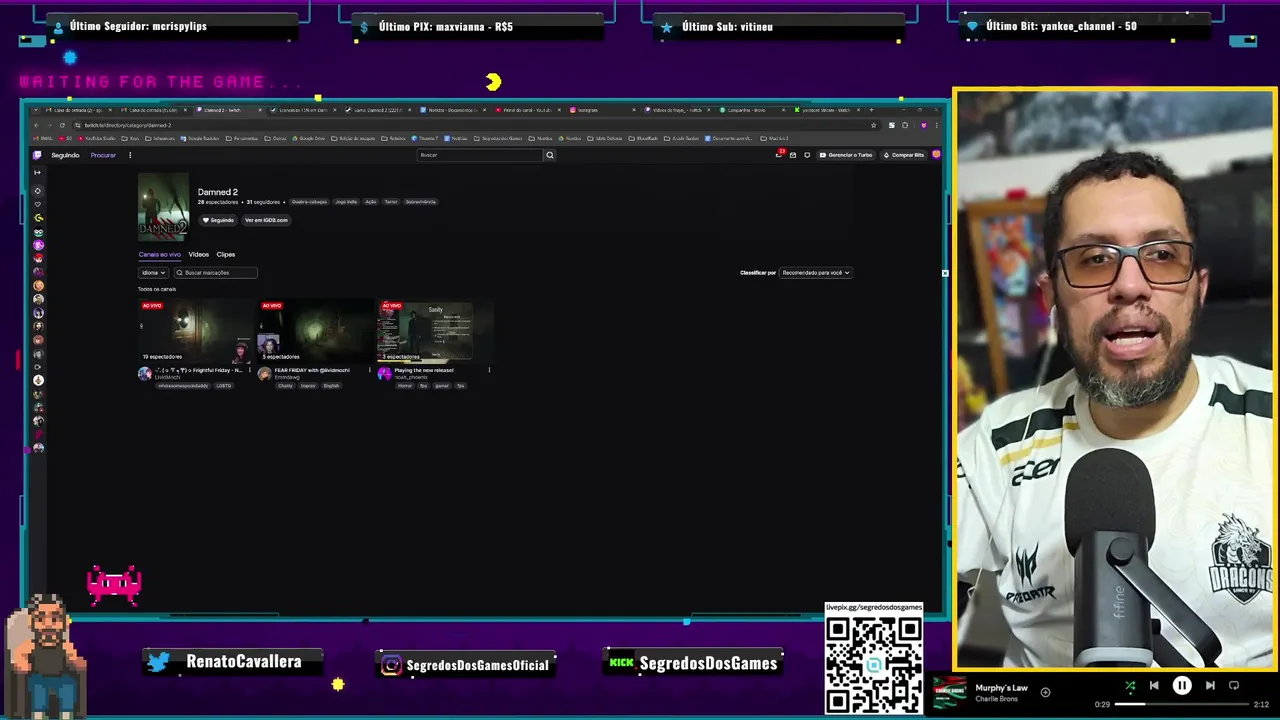Go back with Chrome back arrow
1280x720 pixels.
[x=36, y=125]
